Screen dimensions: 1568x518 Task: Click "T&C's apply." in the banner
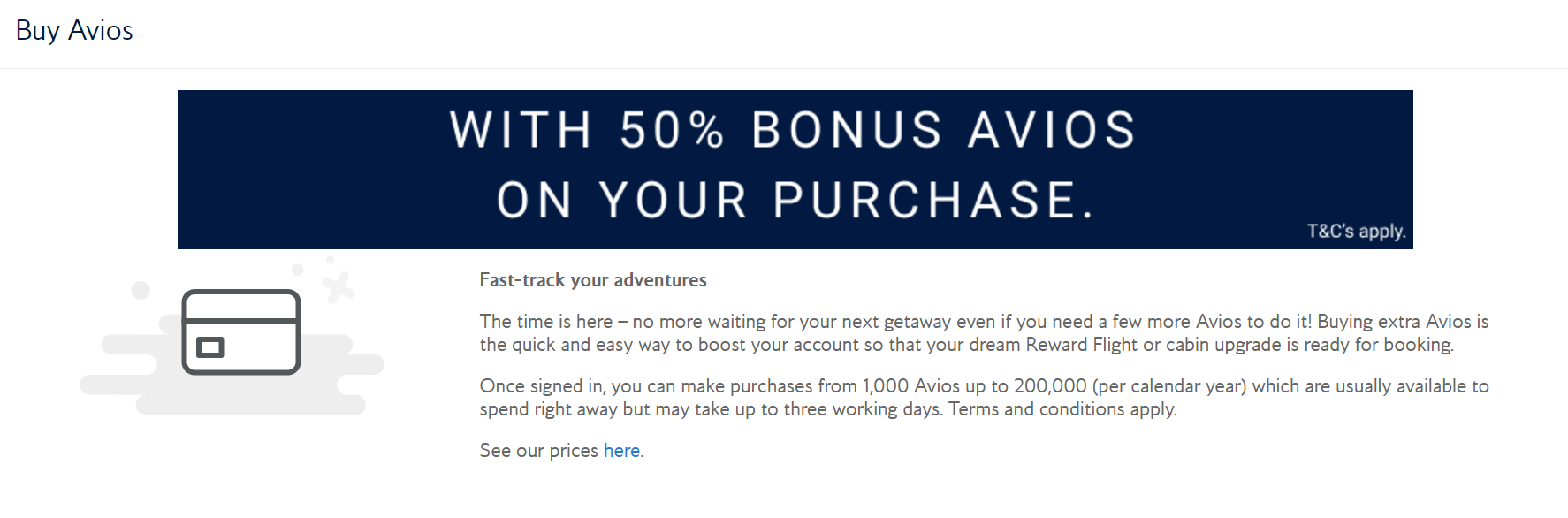coord(1356,232)
